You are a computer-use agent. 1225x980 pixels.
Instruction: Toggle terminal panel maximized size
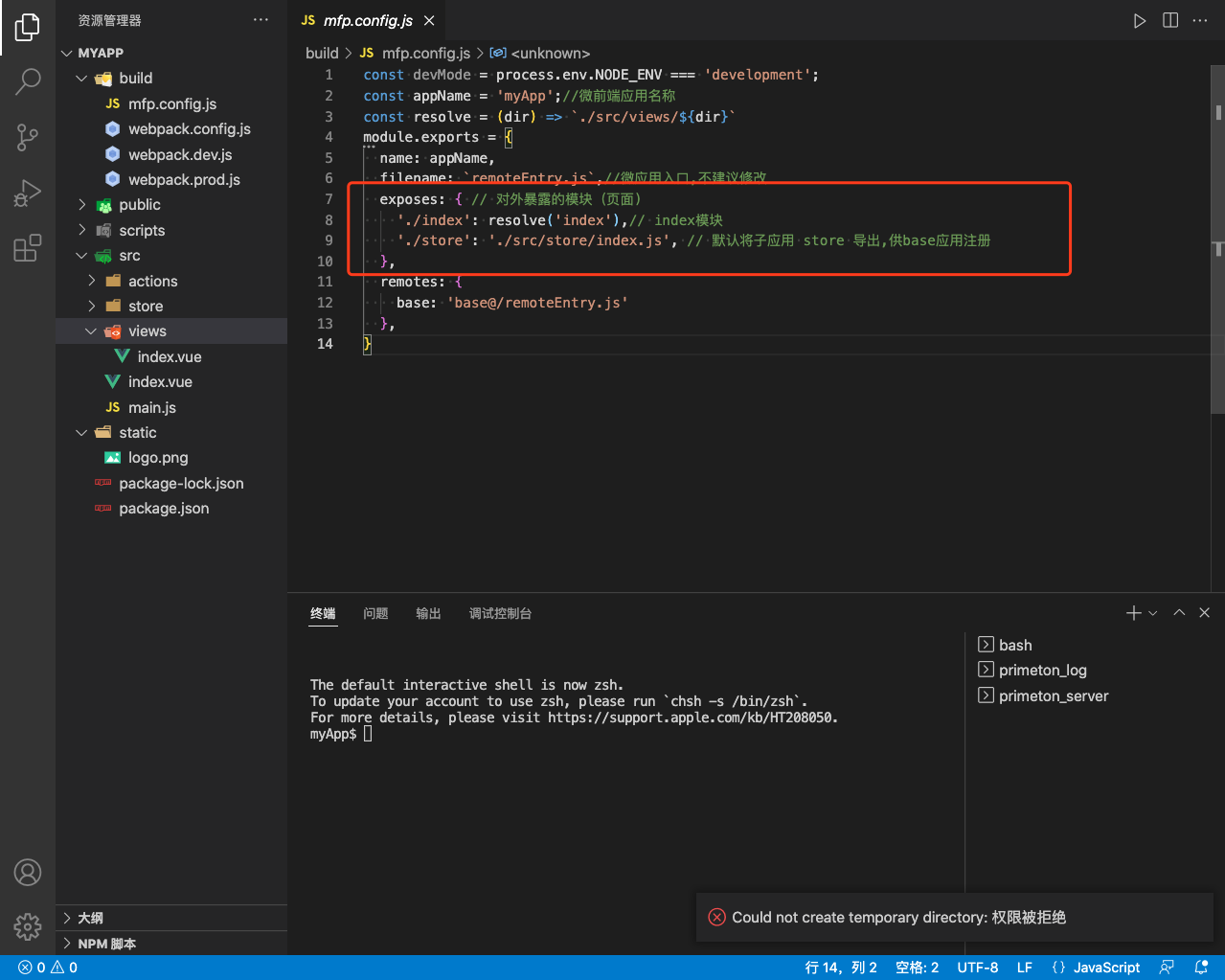[x=1179, y=613]
